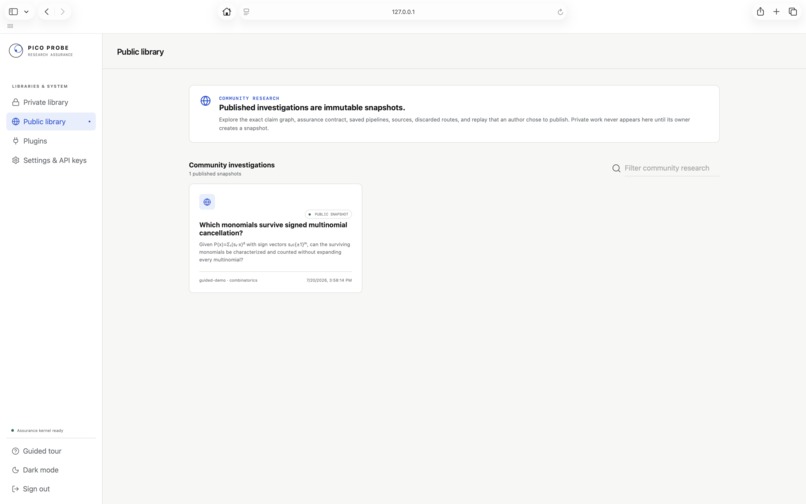Click the sign-out arrow icon
Viewport: 806px width, 504px height.
(x=15, y=489)
